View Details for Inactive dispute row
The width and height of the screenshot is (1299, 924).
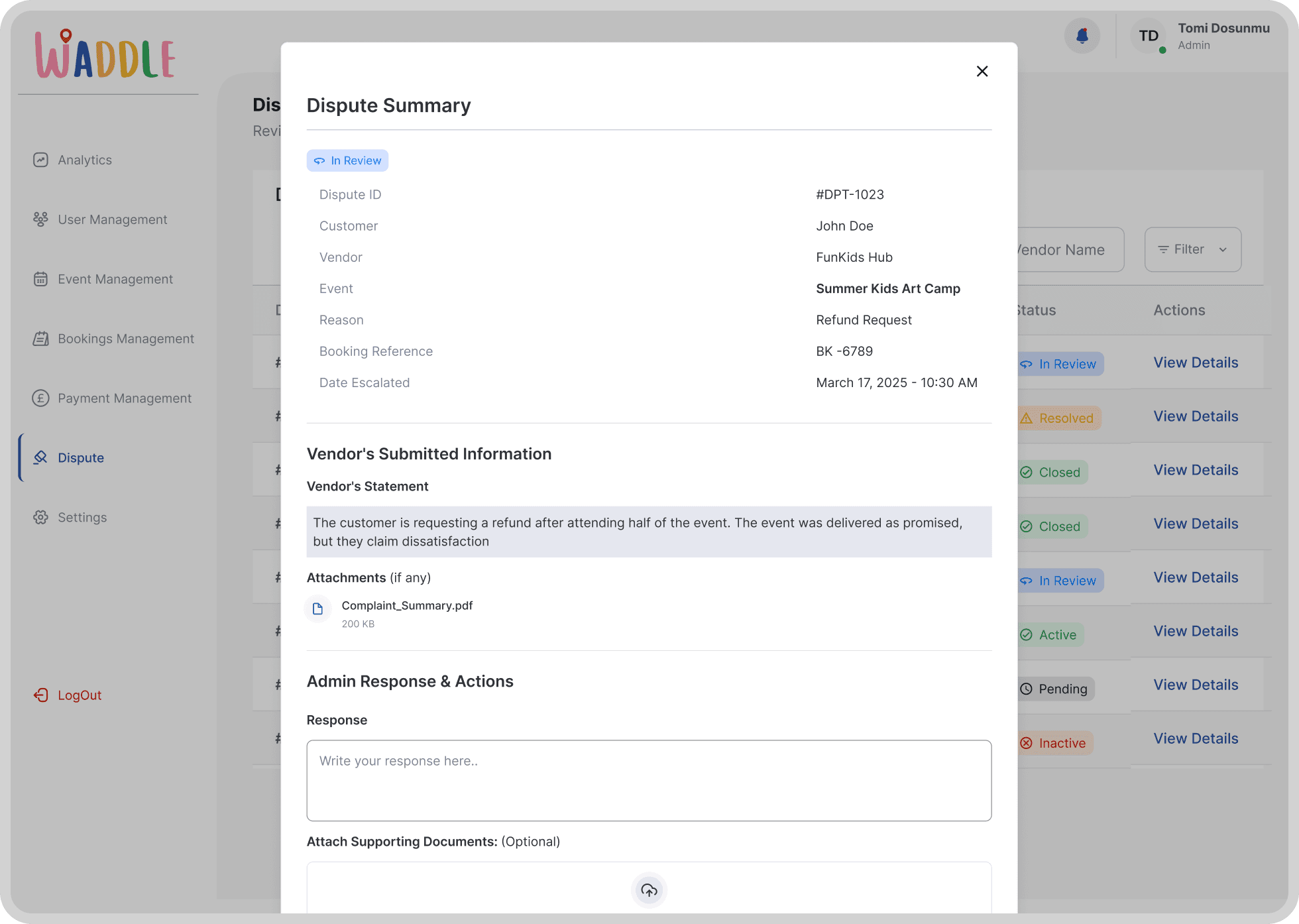pyautogui.click(x=1196, y=738)
